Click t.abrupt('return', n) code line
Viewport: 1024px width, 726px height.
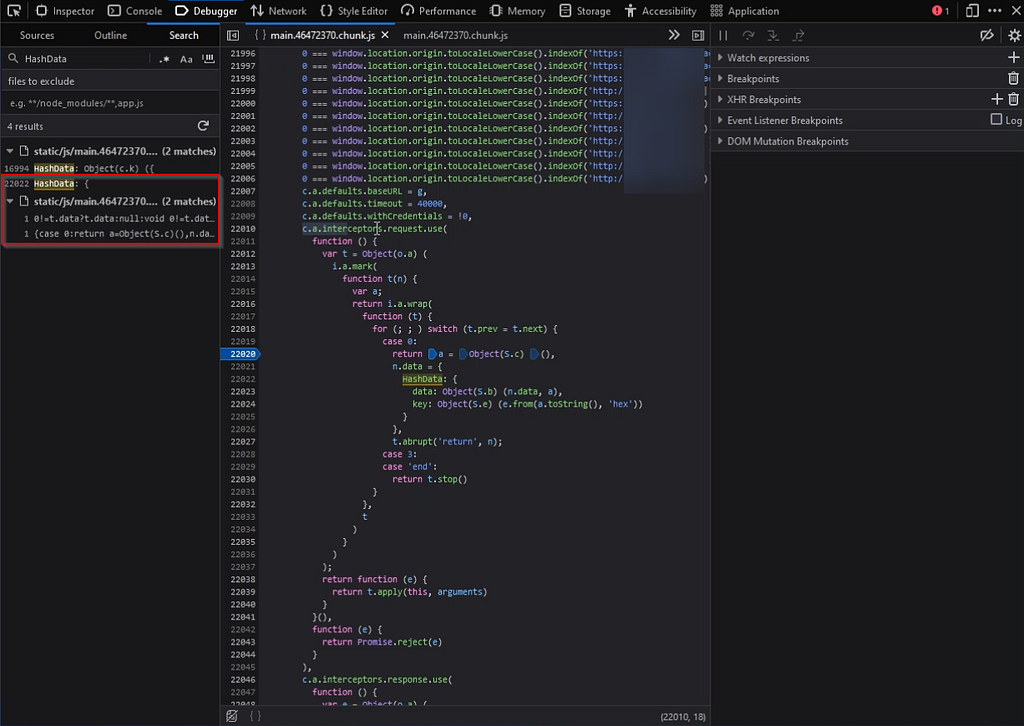(x=447, y=441)
